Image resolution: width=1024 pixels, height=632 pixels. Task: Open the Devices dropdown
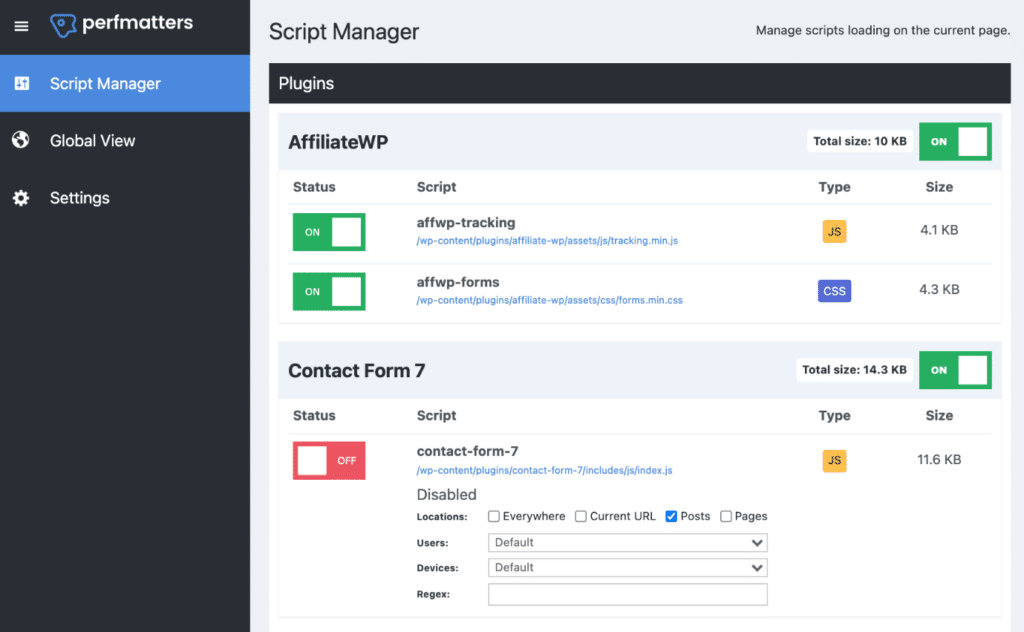627,567
